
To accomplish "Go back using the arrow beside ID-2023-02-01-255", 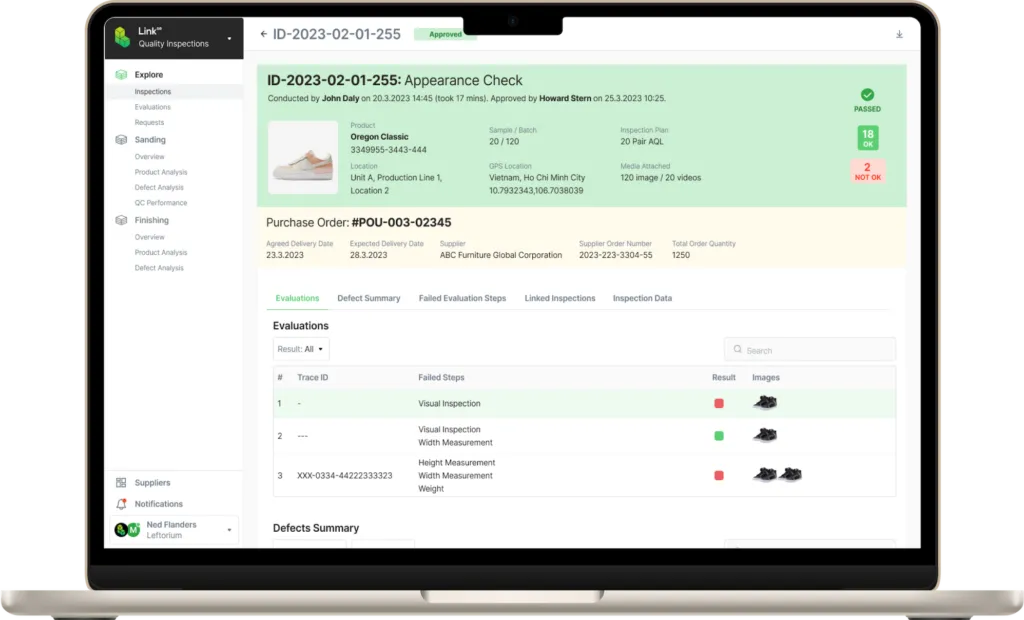I will pos(263,34).
